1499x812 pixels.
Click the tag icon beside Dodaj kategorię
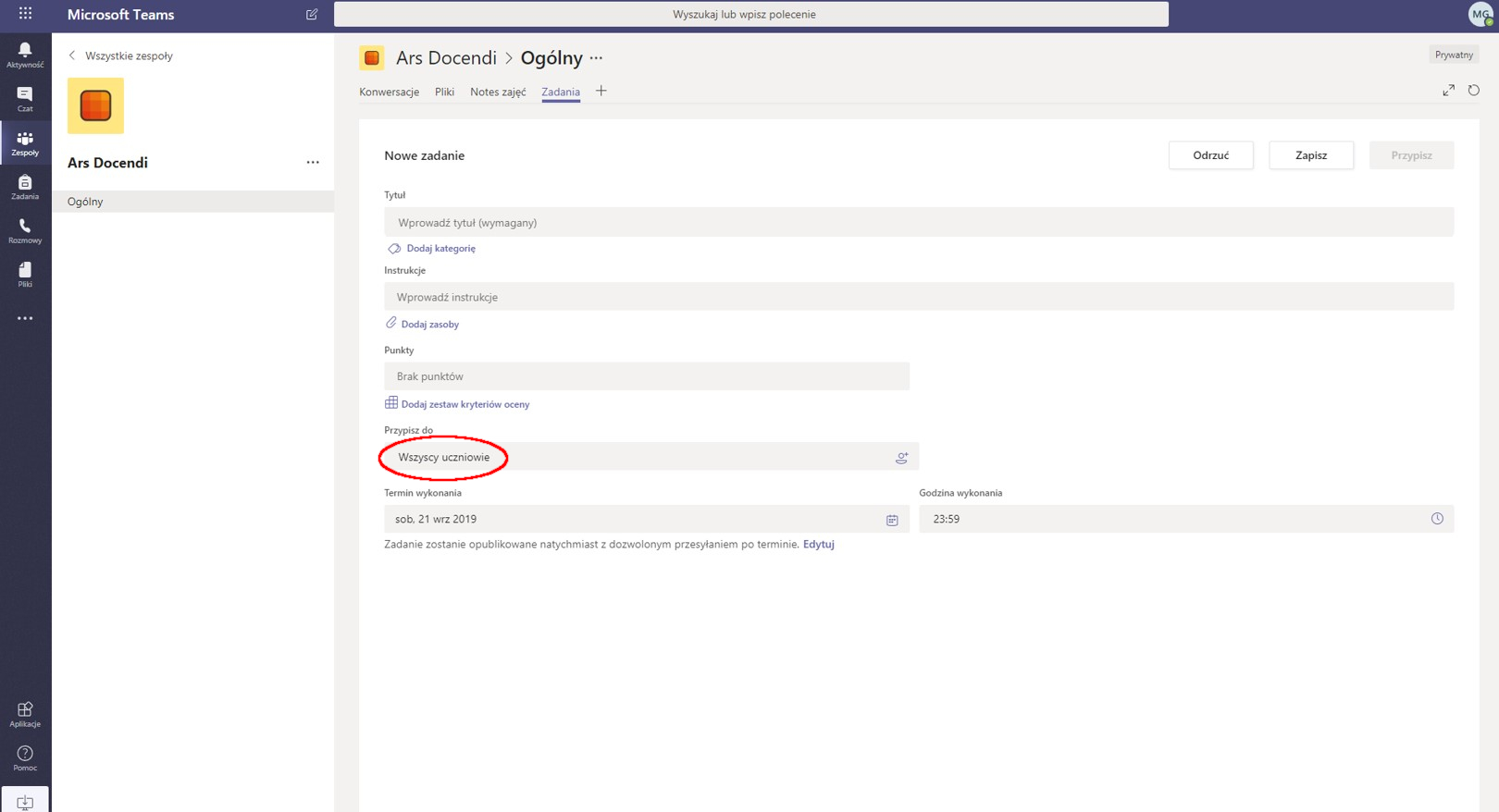click(x=394, y=248)
